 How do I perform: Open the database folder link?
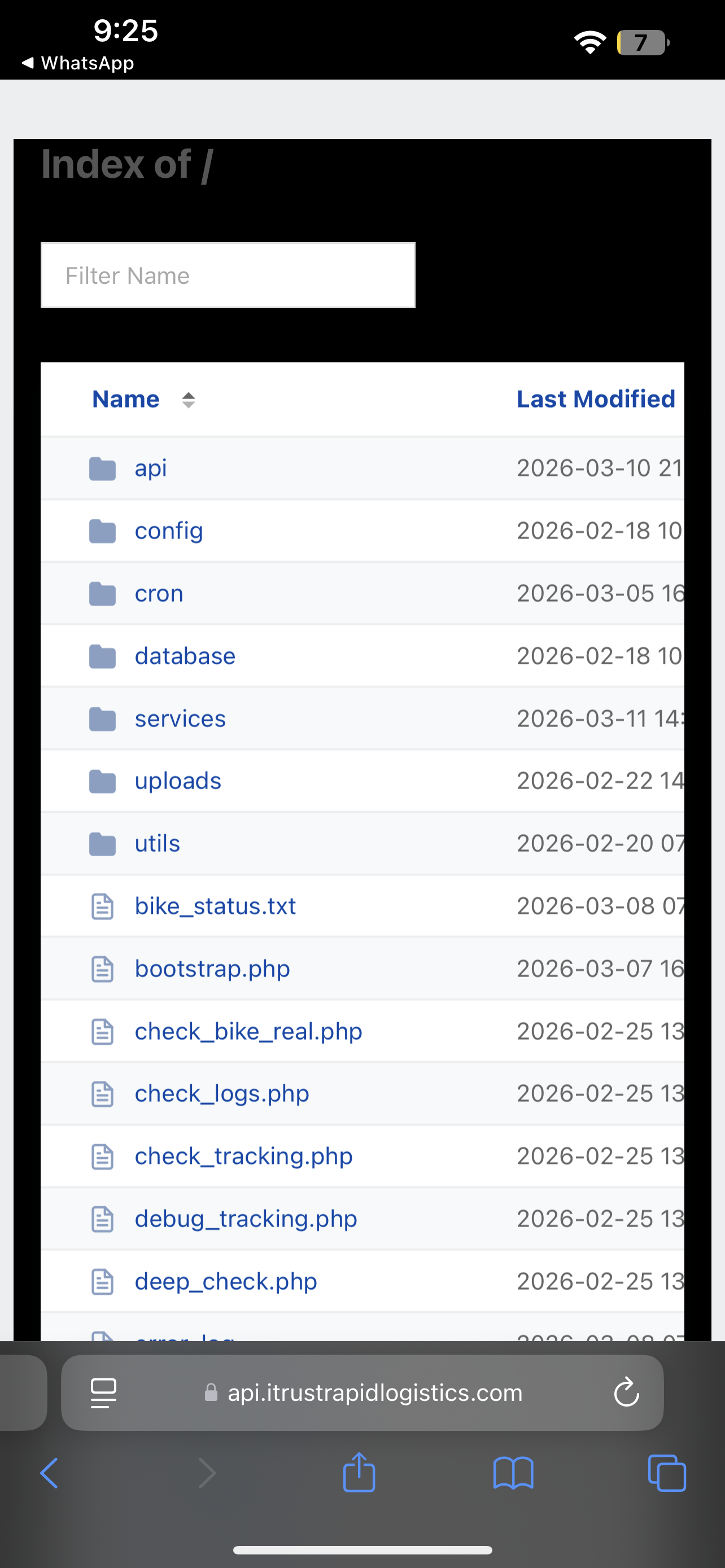click(185, 656)
